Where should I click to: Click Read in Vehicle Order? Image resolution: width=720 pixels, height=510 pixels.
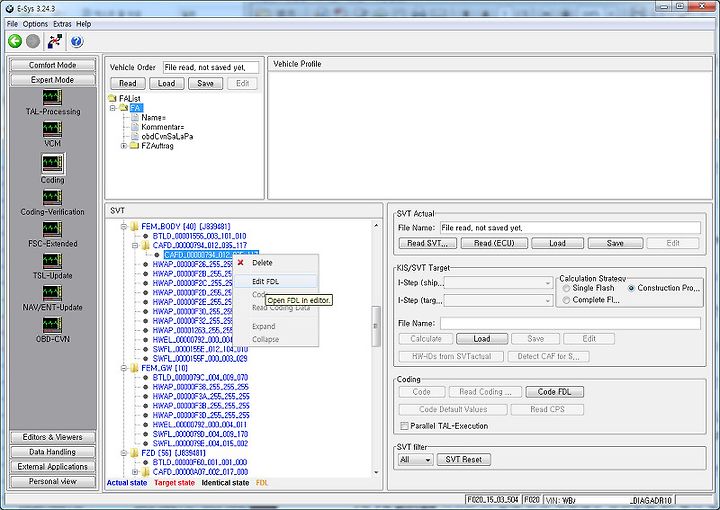[128, 84]
